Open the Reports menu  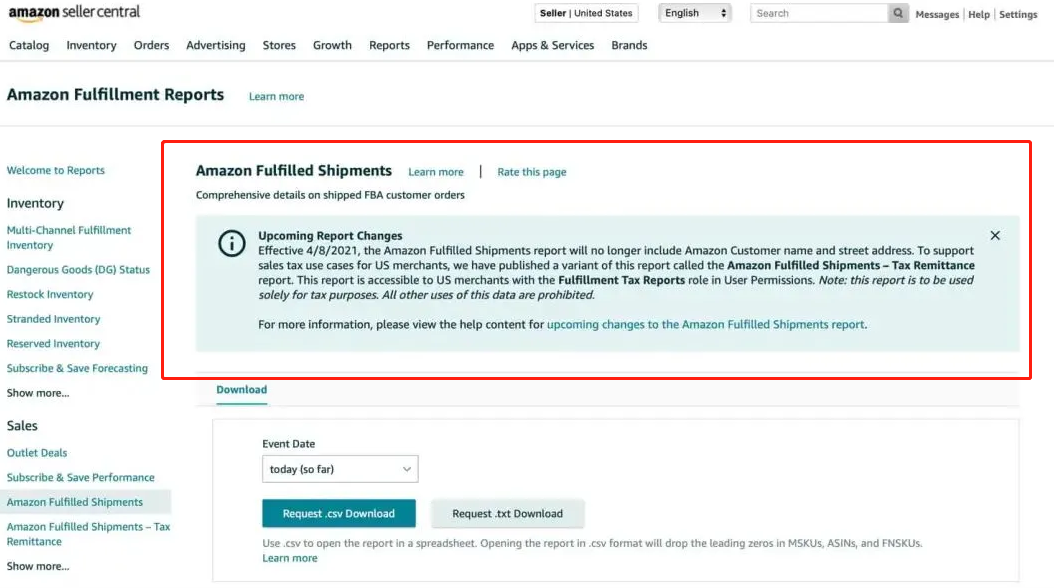pyautogui.click(x=389, y=45)
